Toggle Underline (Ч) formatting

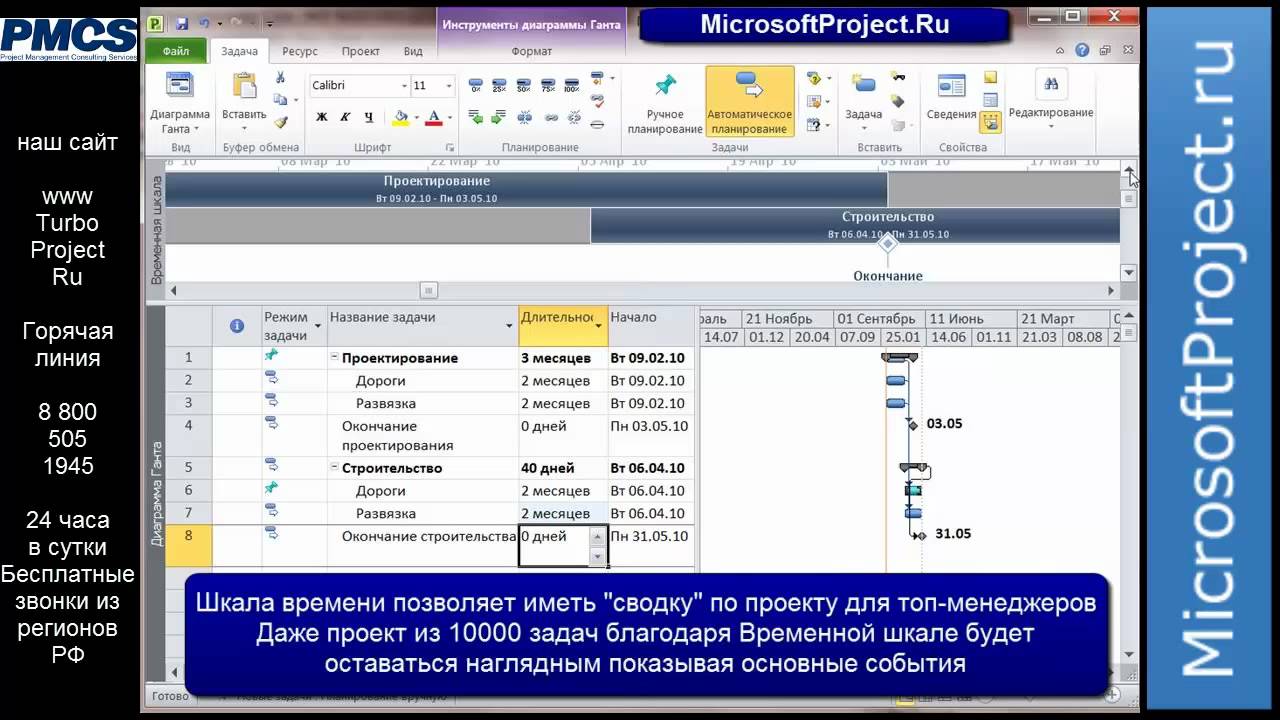coord(369,117)
